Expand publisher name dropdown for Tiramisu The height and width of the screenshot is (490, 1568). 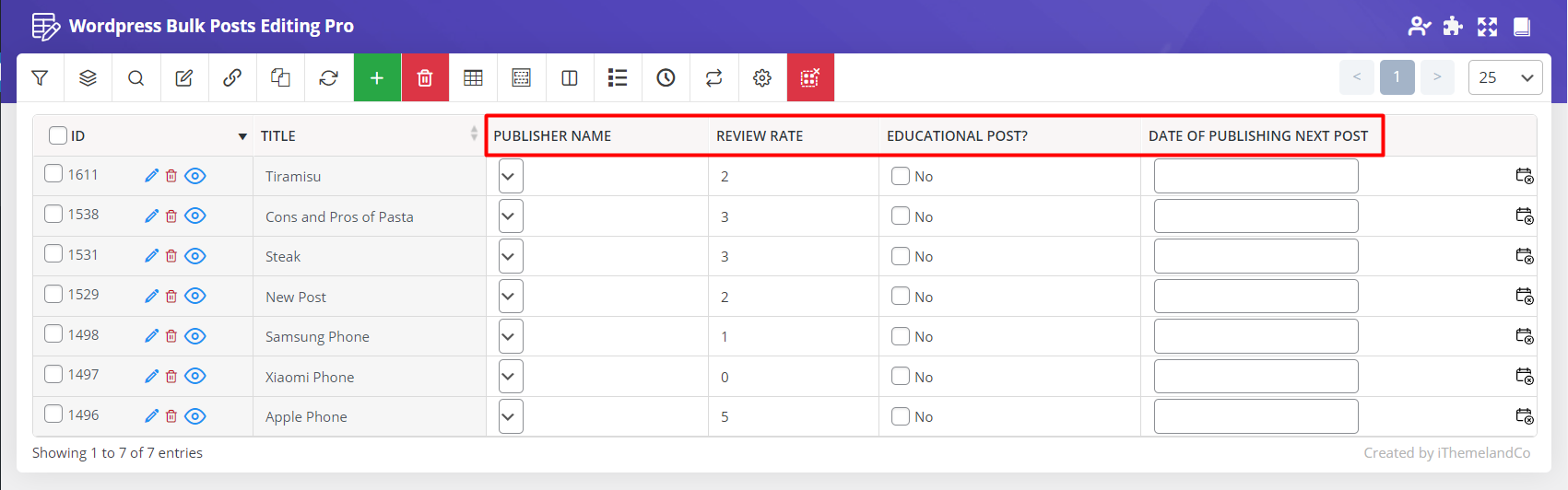click(x=511, y=176)
